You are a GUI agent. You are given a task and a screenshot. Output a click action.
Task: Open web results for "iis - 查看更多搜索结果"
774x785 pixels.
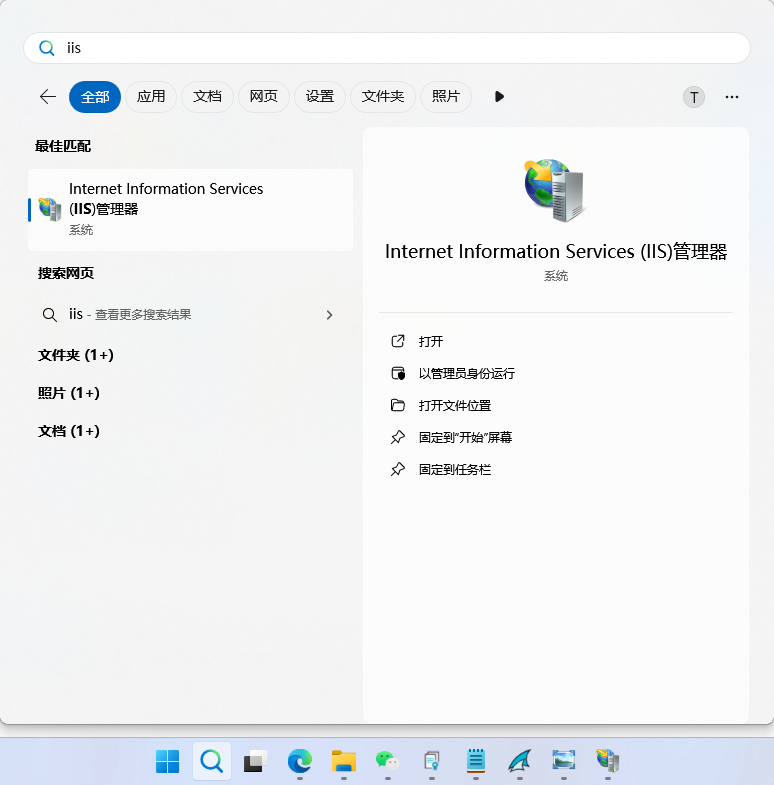pyautogui.click(x=190, y=315)
